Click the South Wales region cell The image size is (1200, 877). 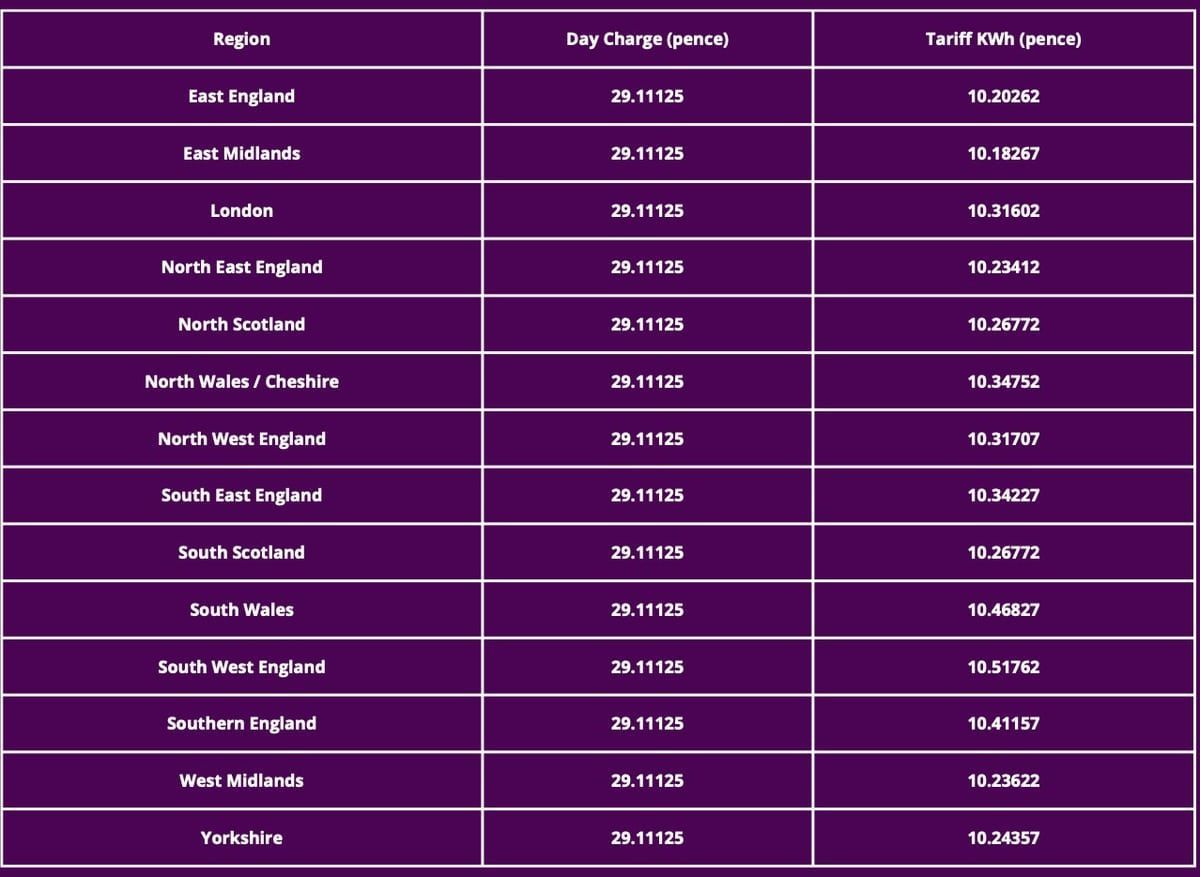point(241,609)
